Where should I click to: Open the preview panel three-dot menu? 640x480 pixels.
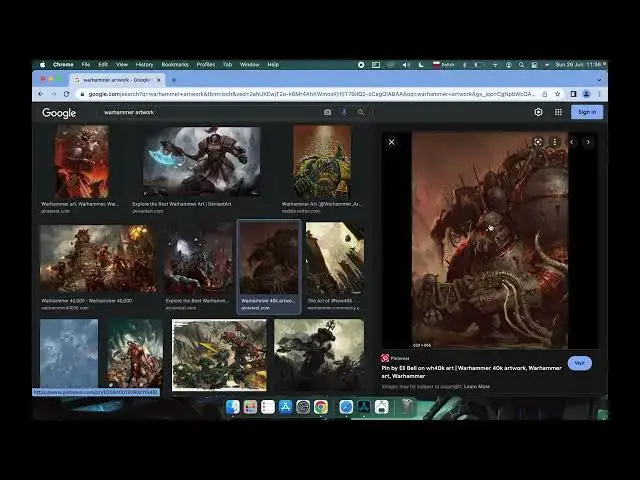point(555,142)
